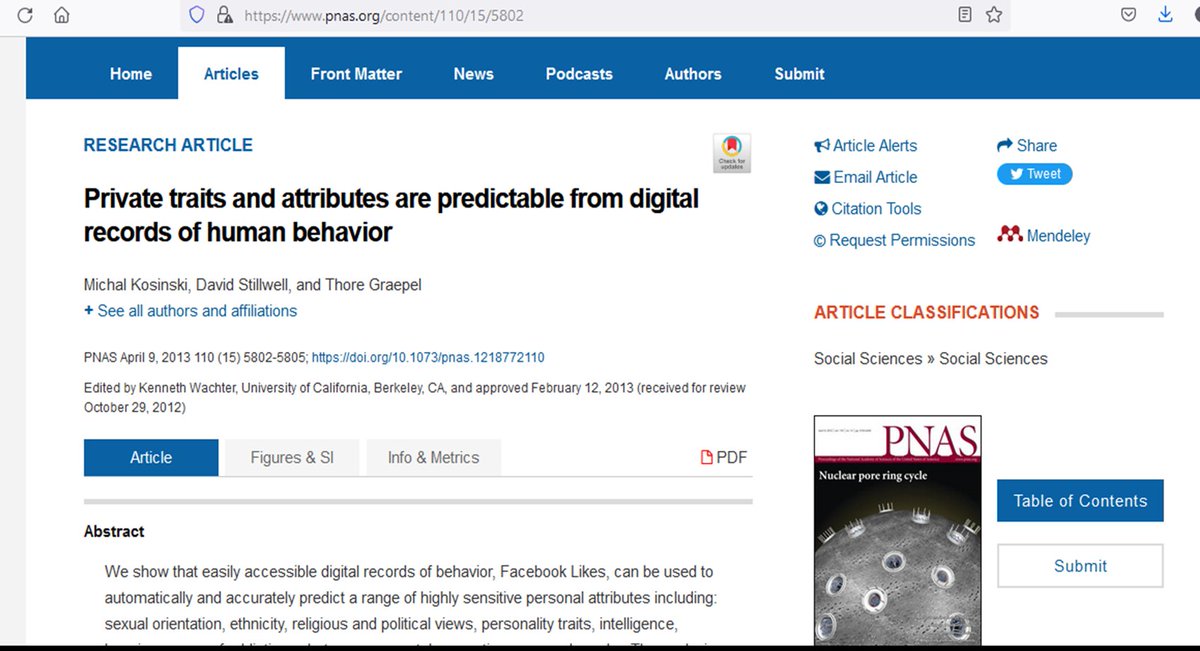Open the Authors menu item
Screen dimensions: 1200x651
693,73
